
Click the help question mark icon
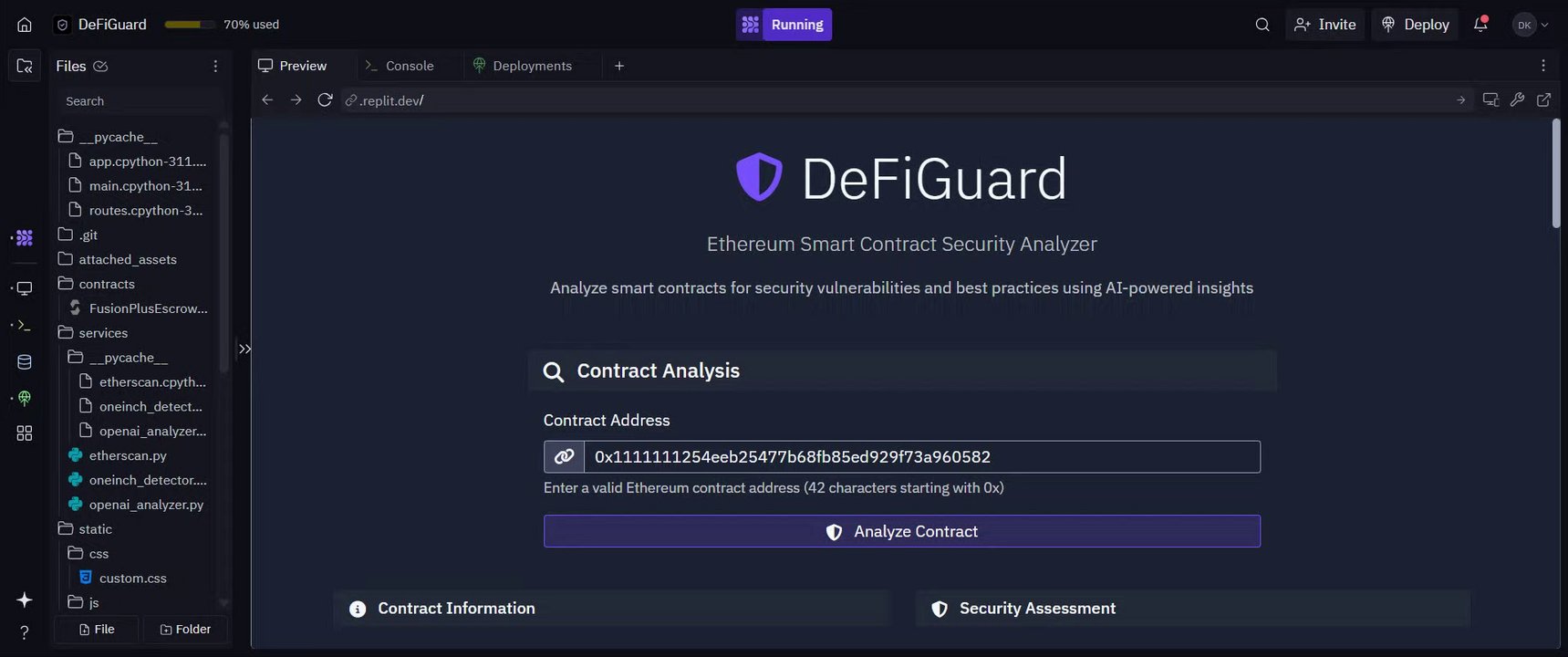(25, 632)
